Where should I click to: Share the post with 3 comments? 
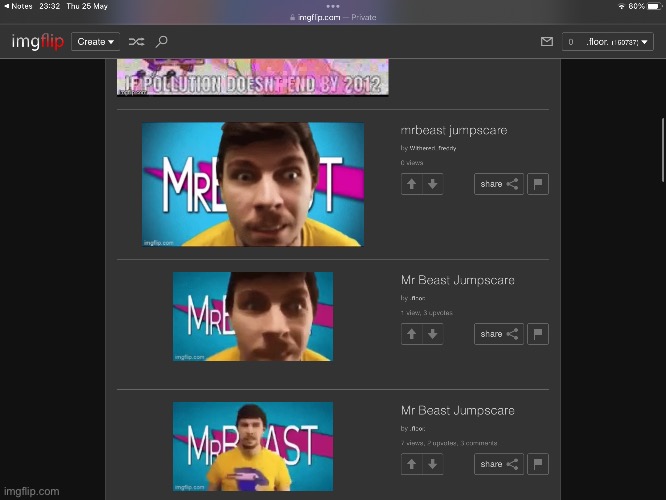tap(499, 464)
